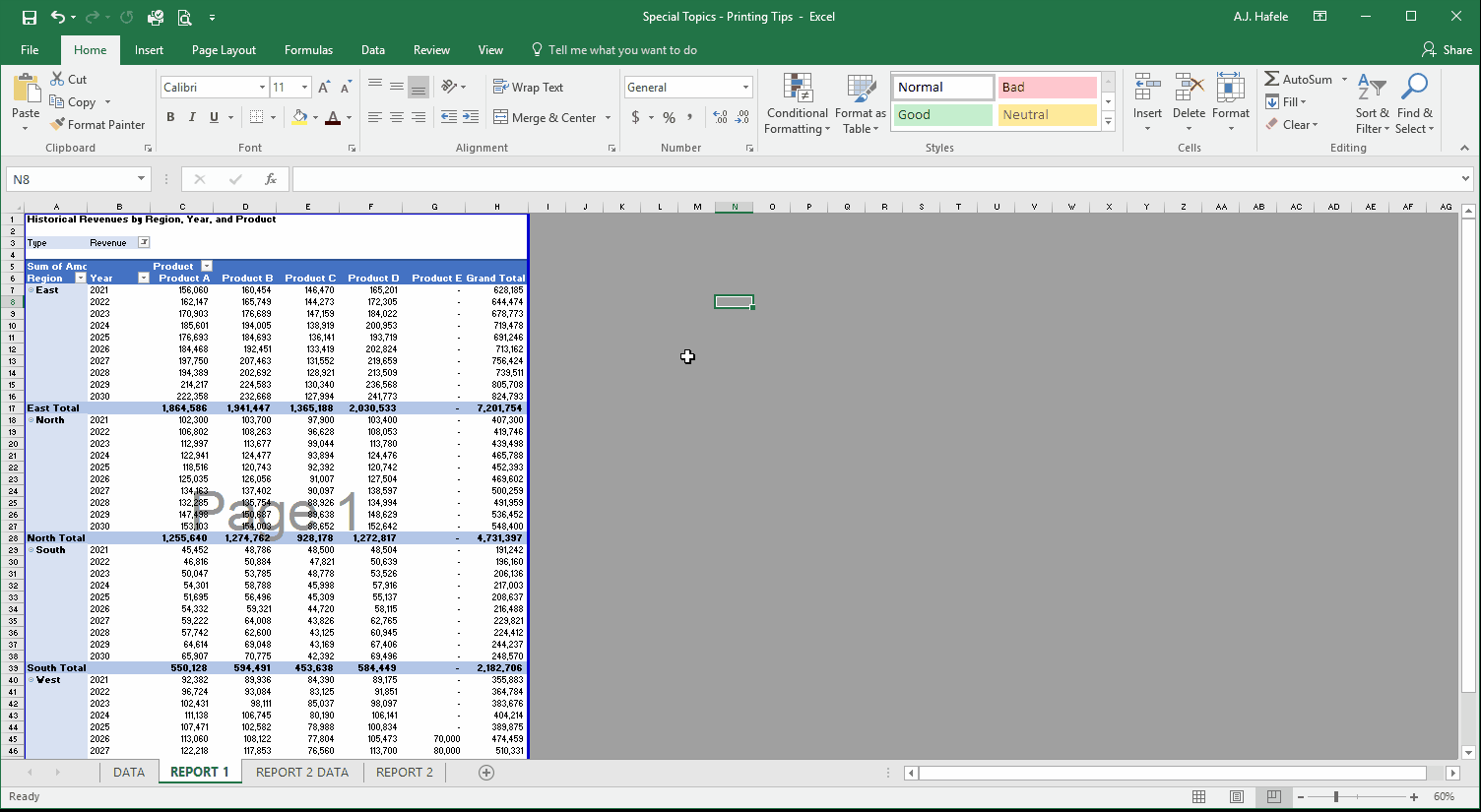This screenshot has width=1481, height=812.
Task: Open the File tab
Action: point(30,50)
